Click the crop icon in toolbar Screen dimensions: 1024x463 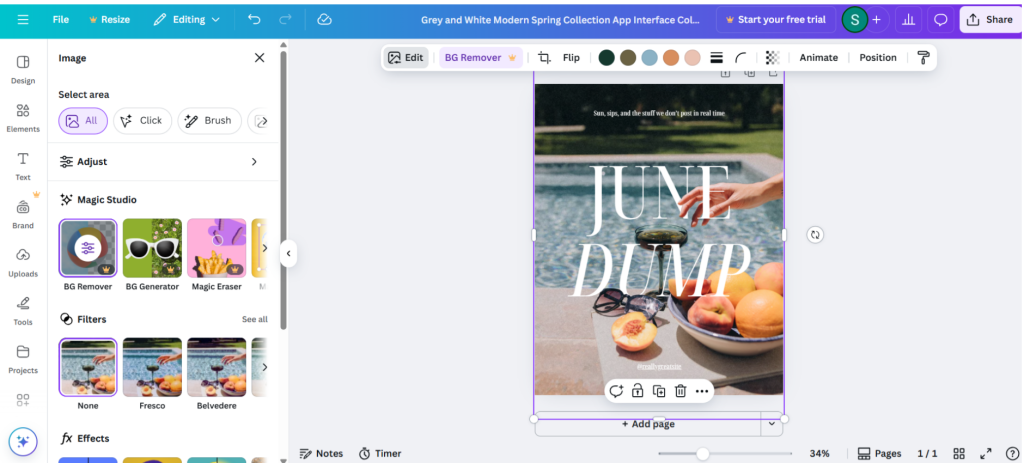[545, 58]
